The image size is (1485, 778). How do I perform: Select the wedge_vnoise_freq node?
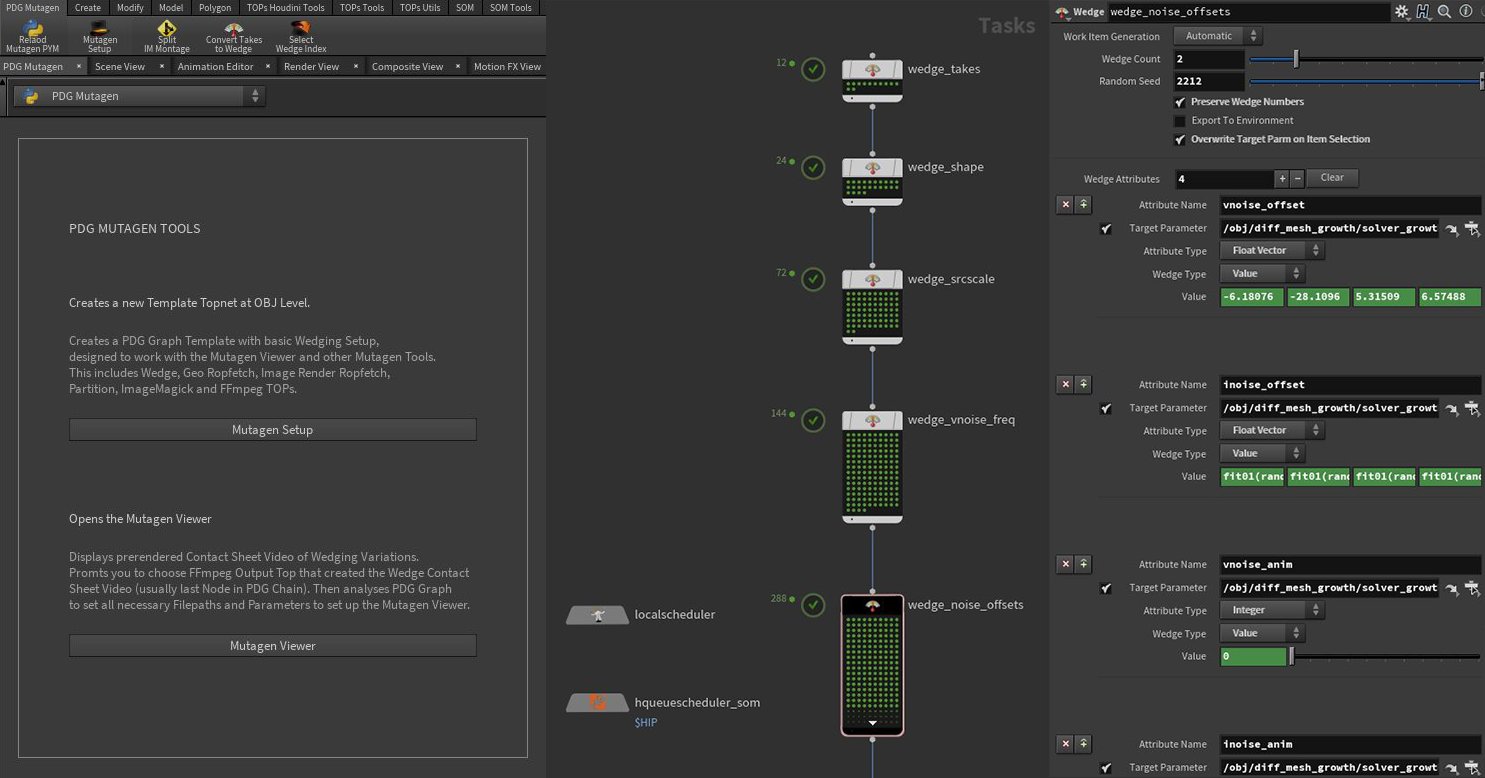pos(872,466)
